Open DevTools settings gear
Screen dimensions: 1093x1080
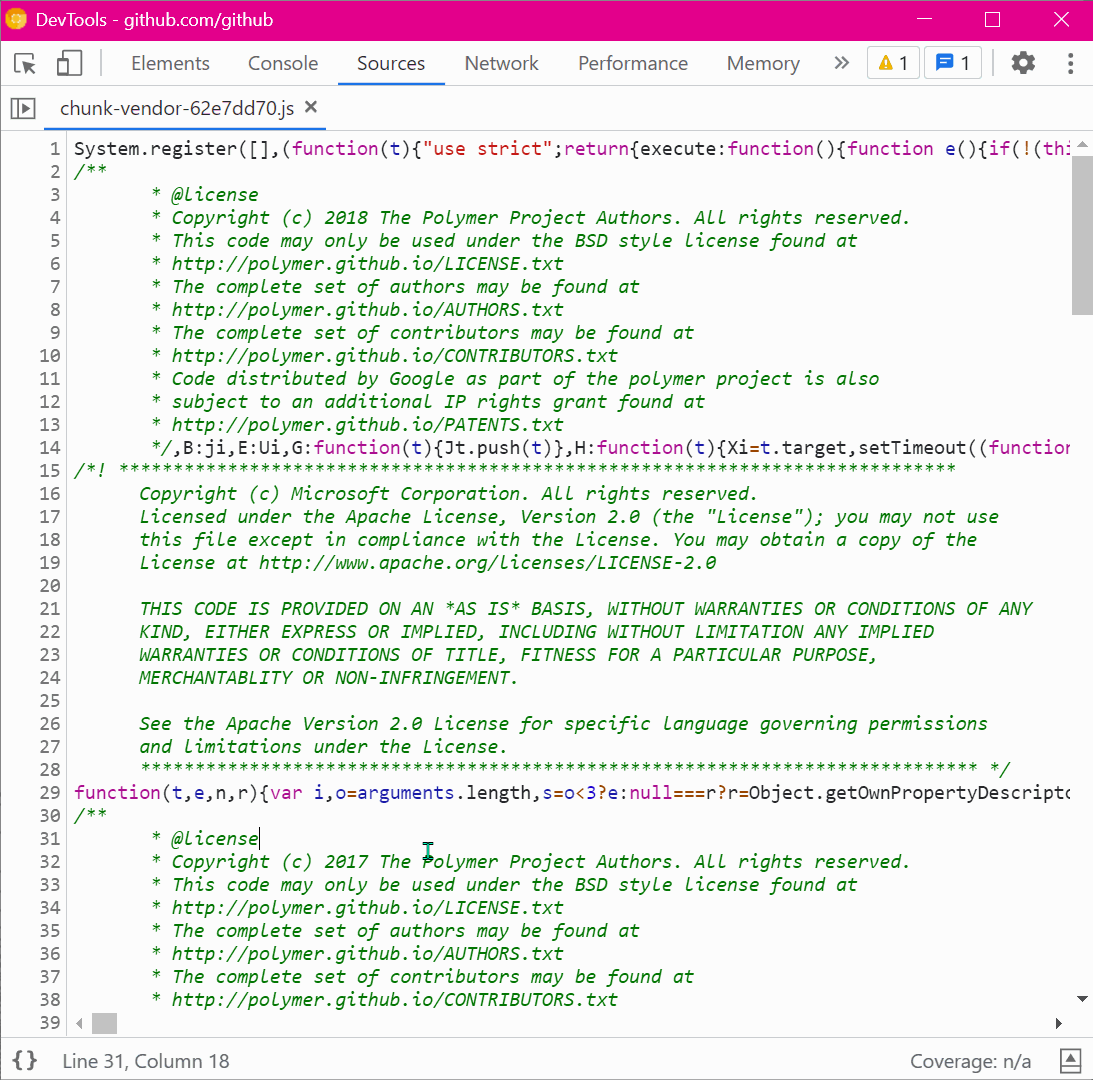point(1023,62)
